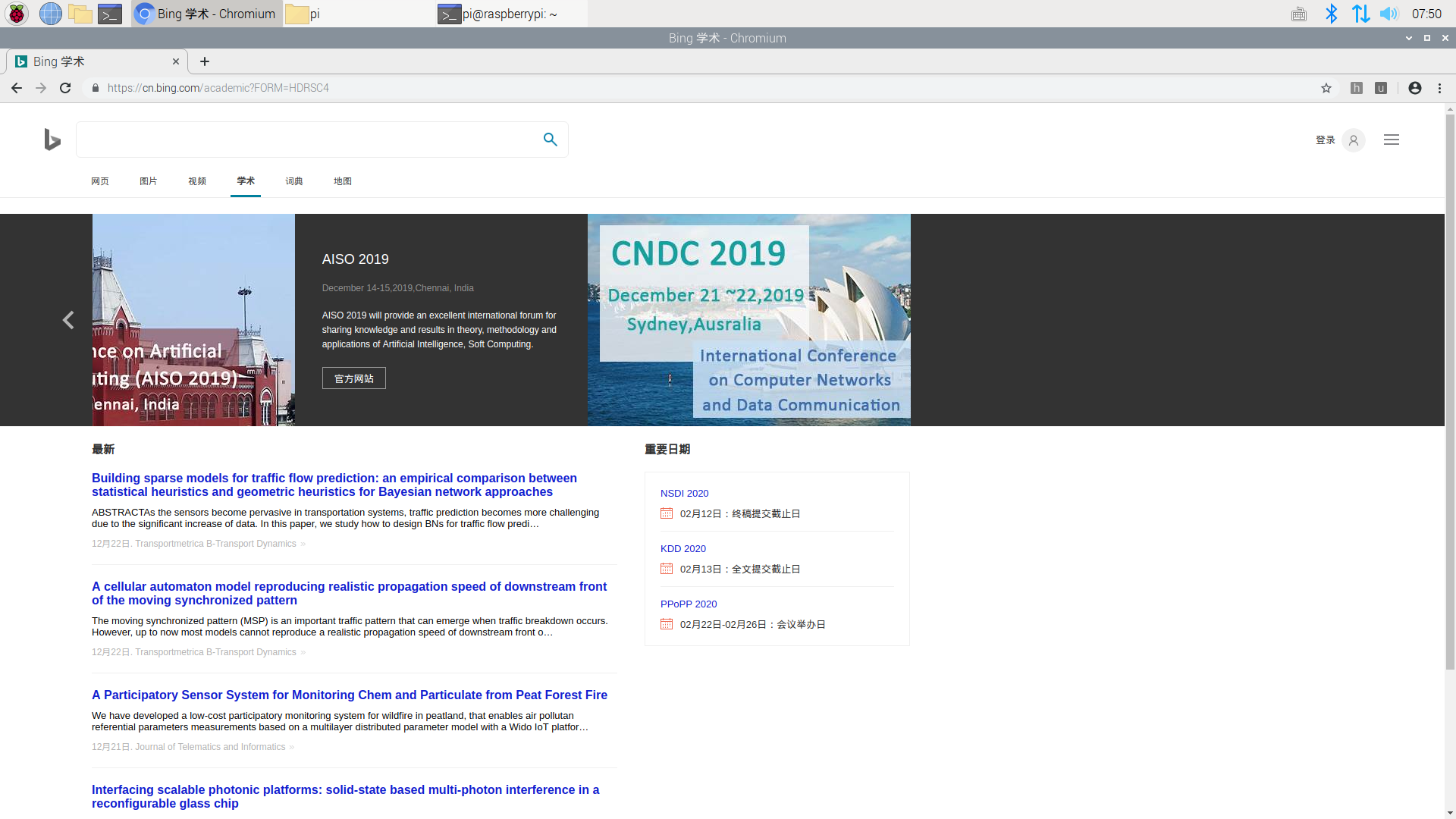1456x819 pixels.
Task: Open the Bluetooth tray icon
Action: [1331, 14]
